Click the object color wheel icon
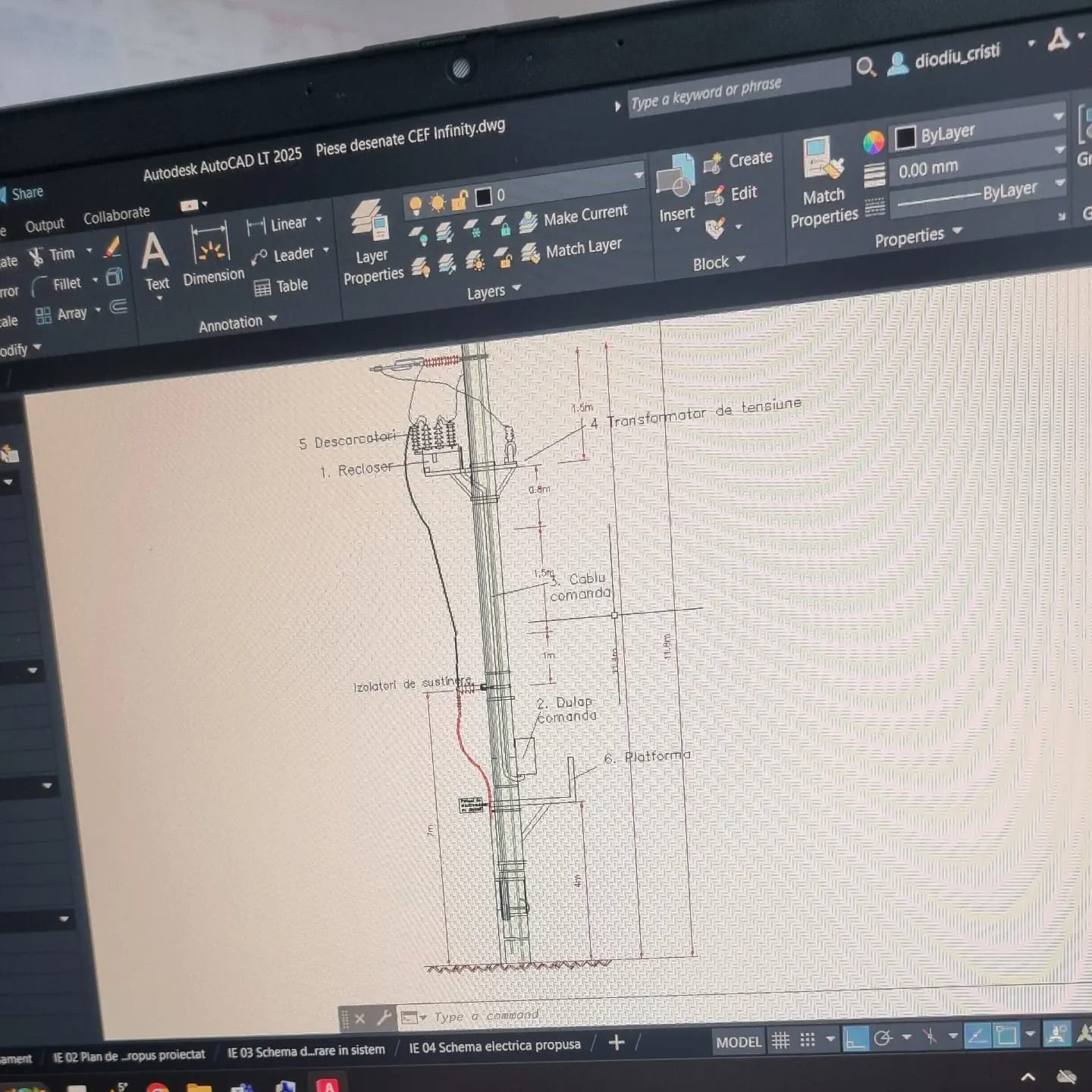 (x=874, y=142)
